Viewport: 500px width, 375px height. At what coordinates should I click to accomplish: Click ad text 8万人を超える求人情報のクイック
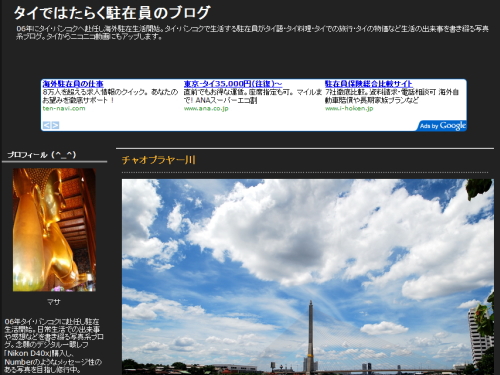110,96
